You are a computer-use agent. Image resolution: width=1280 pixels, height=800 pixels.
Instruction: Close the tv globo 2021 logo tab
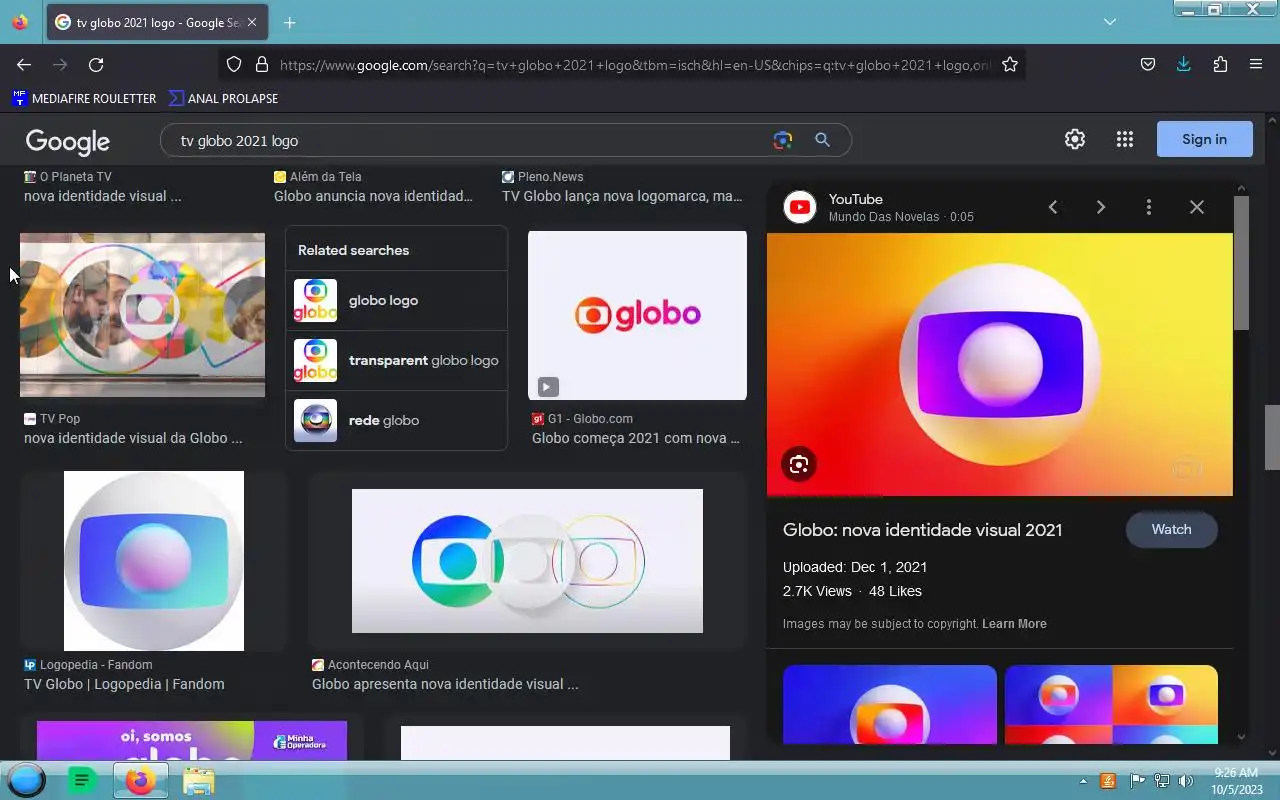coord(251,22)
